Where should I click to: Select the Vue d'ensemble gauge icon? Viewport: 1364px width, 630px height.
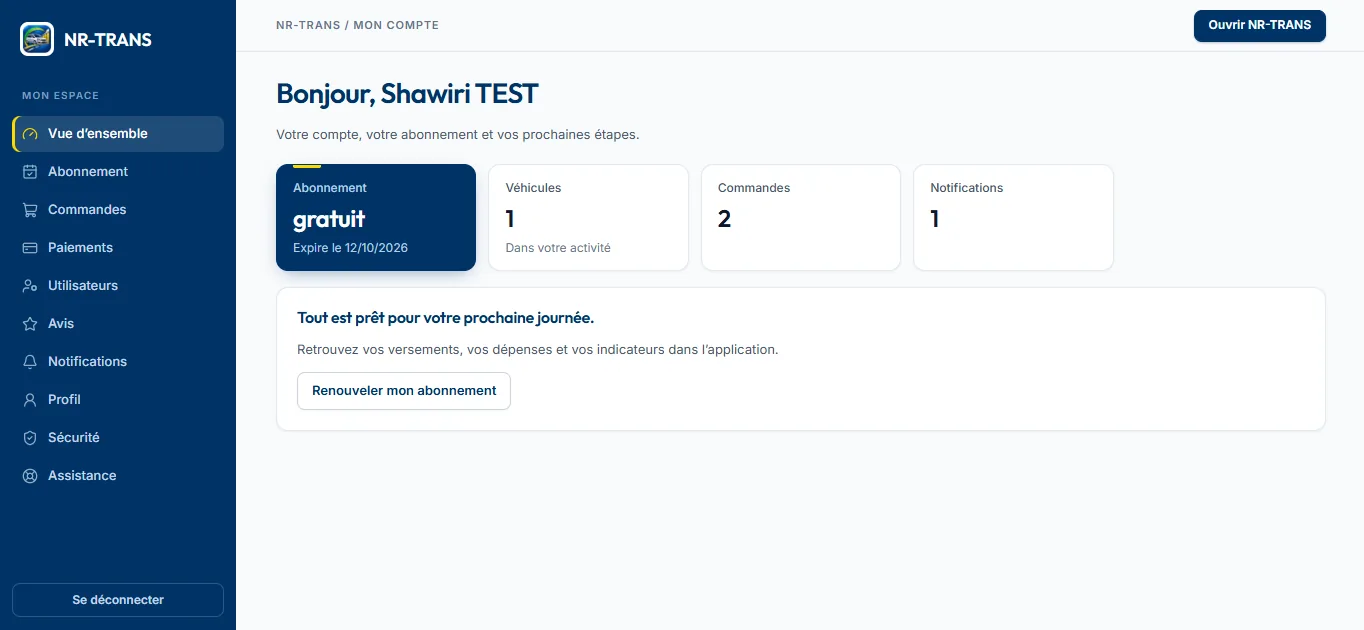click(x=30, y=134)
